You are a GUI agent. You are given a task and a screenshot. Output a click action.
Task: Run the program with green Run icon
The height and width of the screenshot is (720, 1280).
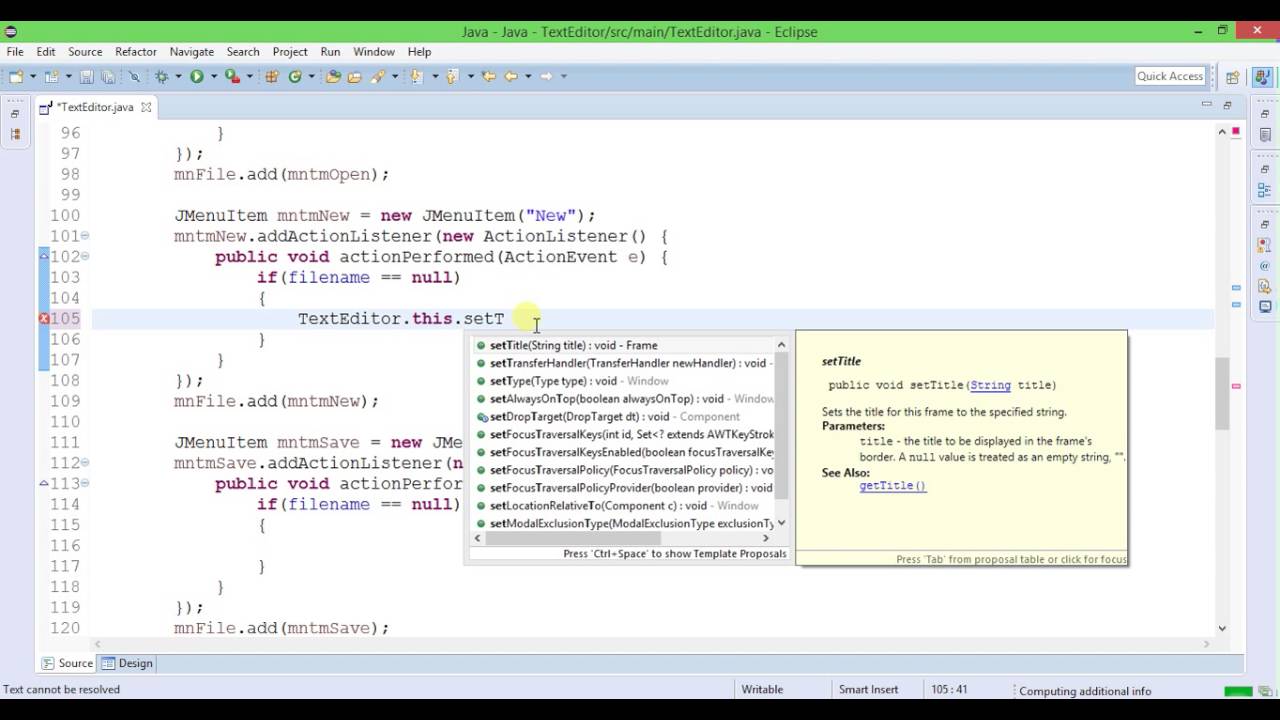(x=197, y=76)
